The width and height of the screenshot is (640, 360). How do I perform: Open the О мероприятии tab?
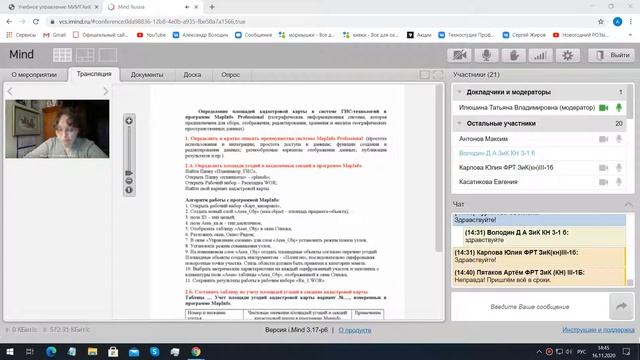tap(34, 75)
